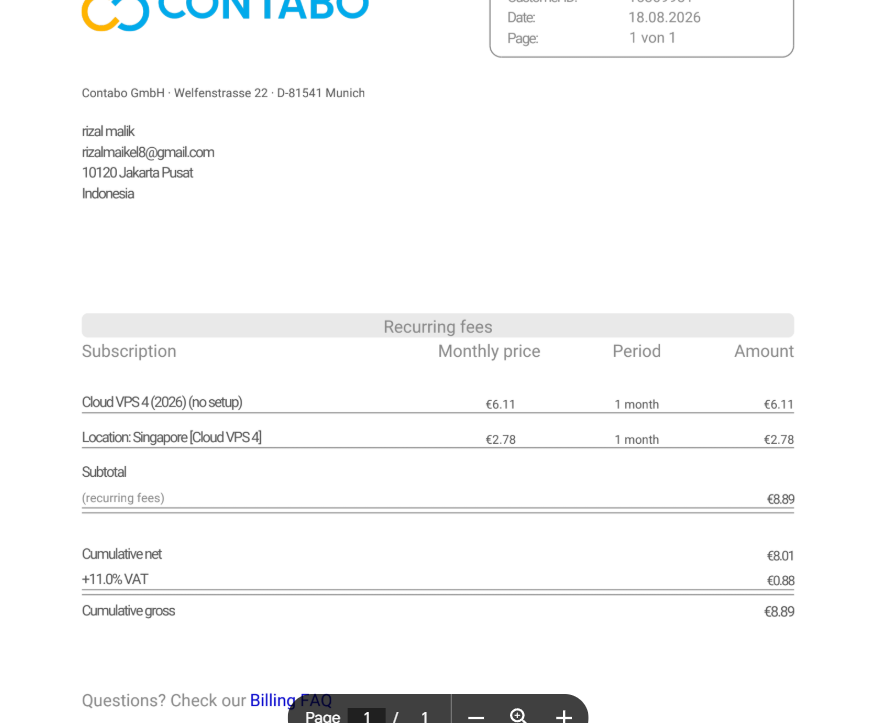This screenshot has width=875, height=723.
Task: Select the Contabo GmbH Welfenstrasse address line
Action: point(223,93)
